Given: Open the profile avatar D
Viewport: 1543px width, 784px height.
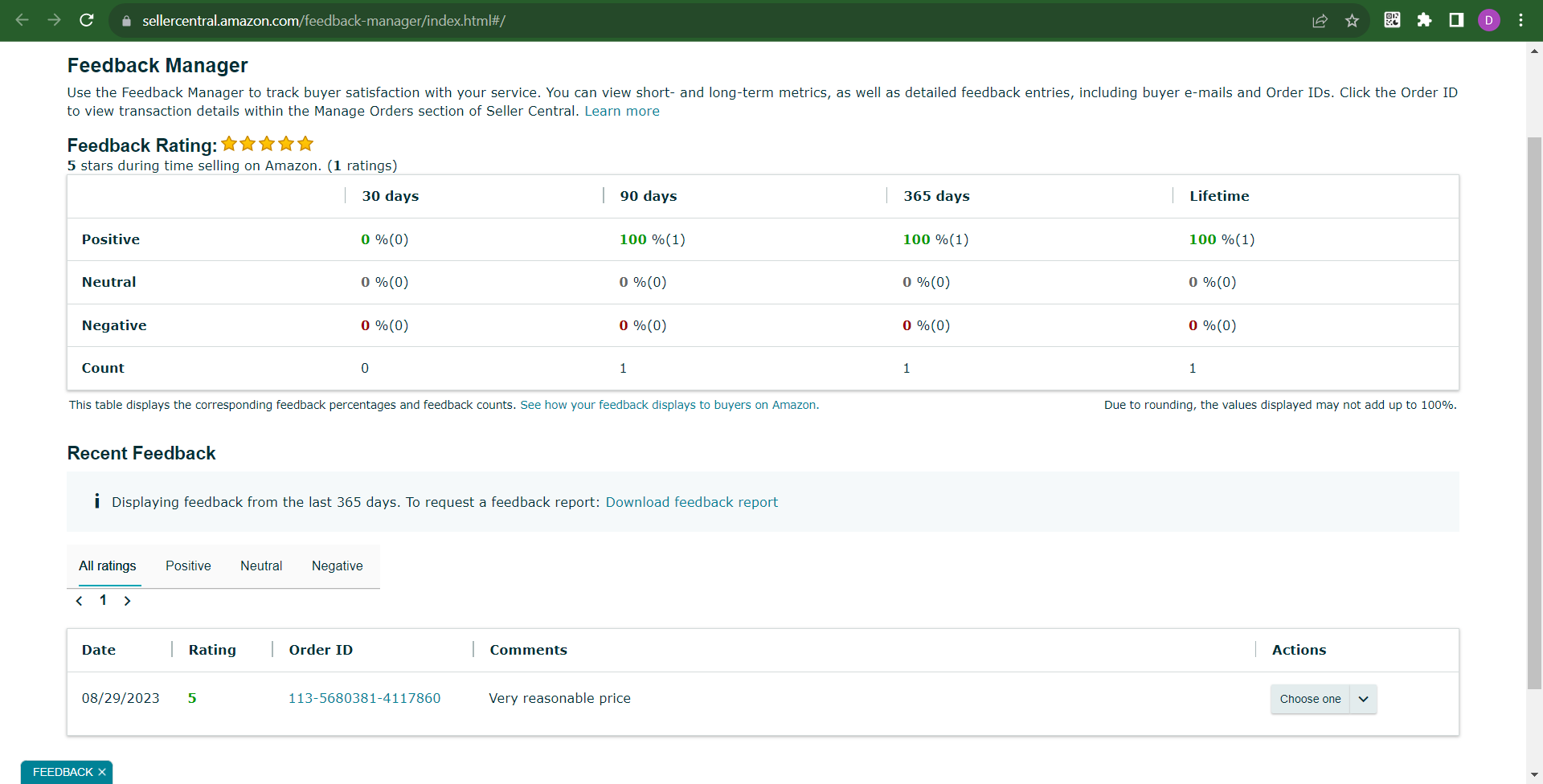Looking at the screenshot, I should pos(1488,20).
